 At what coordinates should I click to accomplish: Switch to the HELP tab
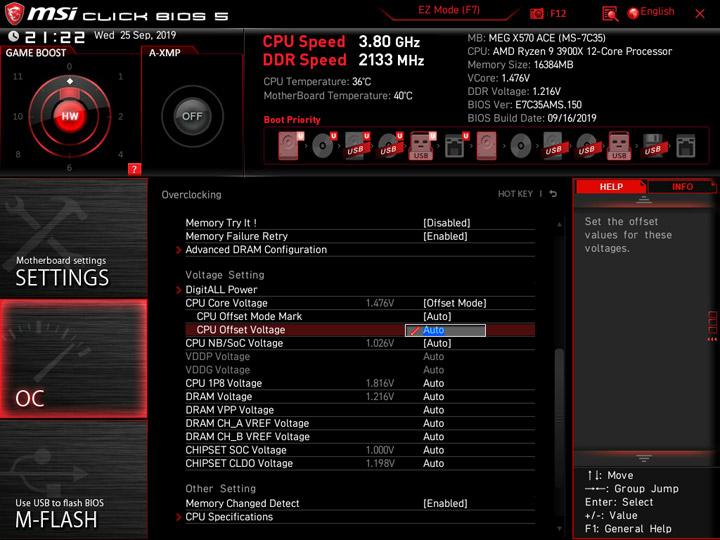coord(611,186)
